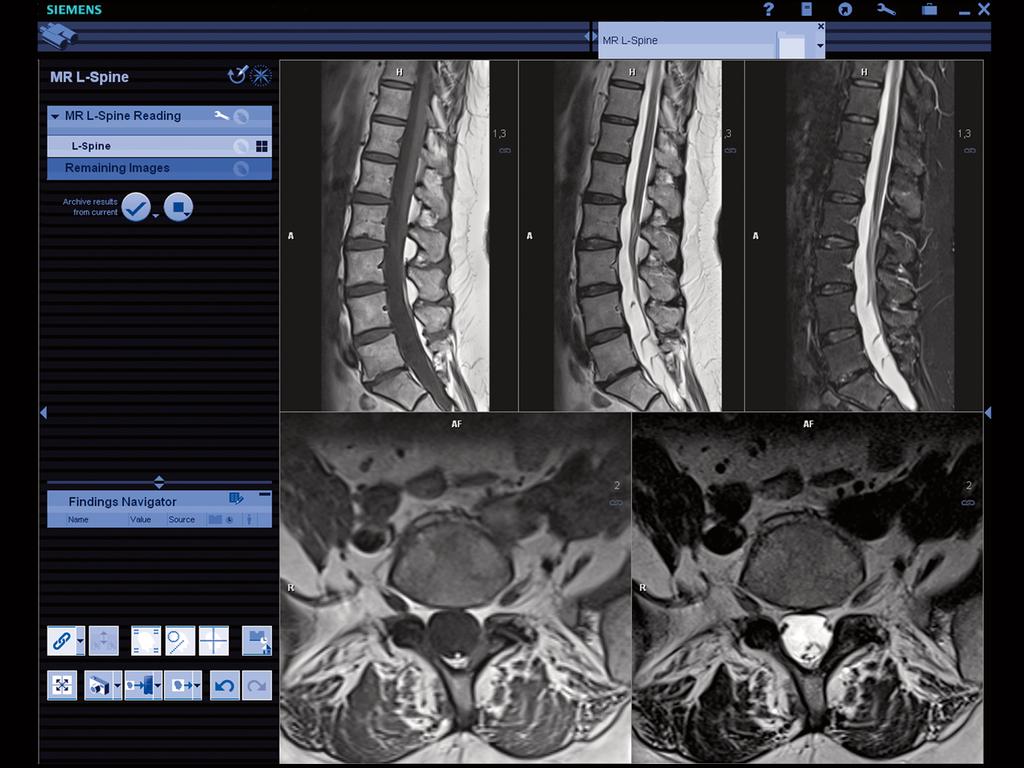Open the dropdown arrow on the MR L-Spine tab
1024x768 pixels.
coord(820,46)
